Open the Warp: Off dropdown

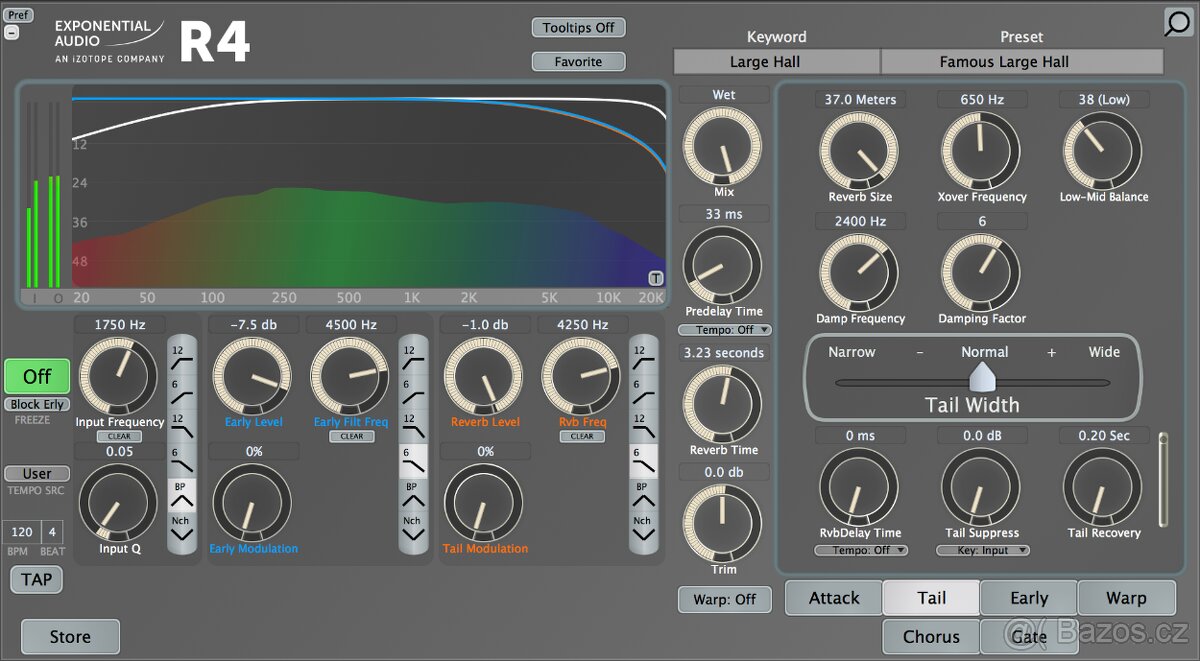tap(724, 599)
